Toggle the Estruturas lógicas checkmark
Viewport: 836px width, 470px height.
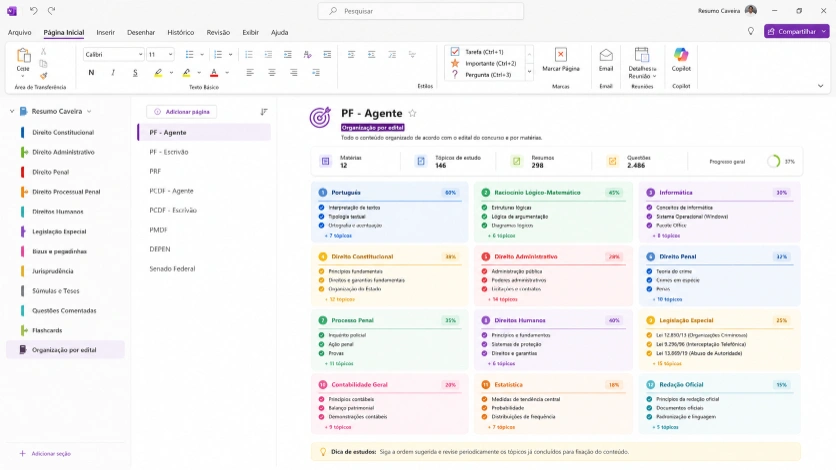click(x=484, y=208)
